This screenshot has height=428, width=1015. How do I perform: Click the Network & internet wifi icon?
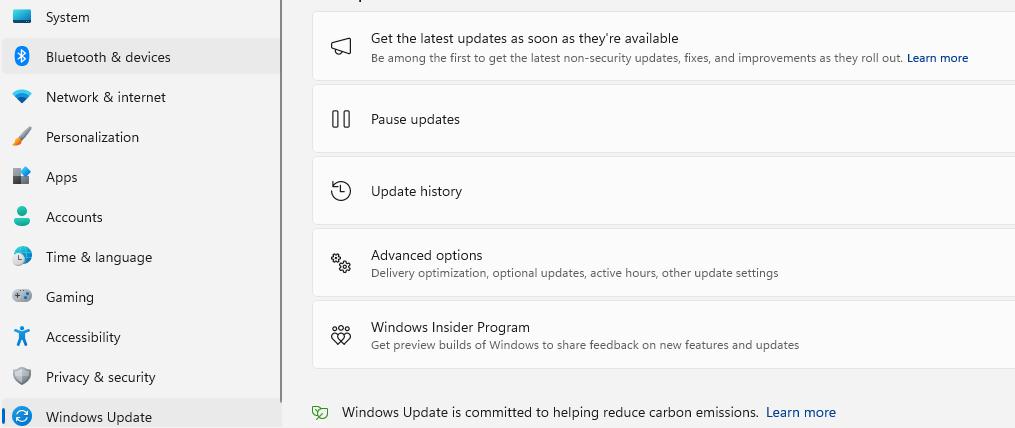coord(22,97)
